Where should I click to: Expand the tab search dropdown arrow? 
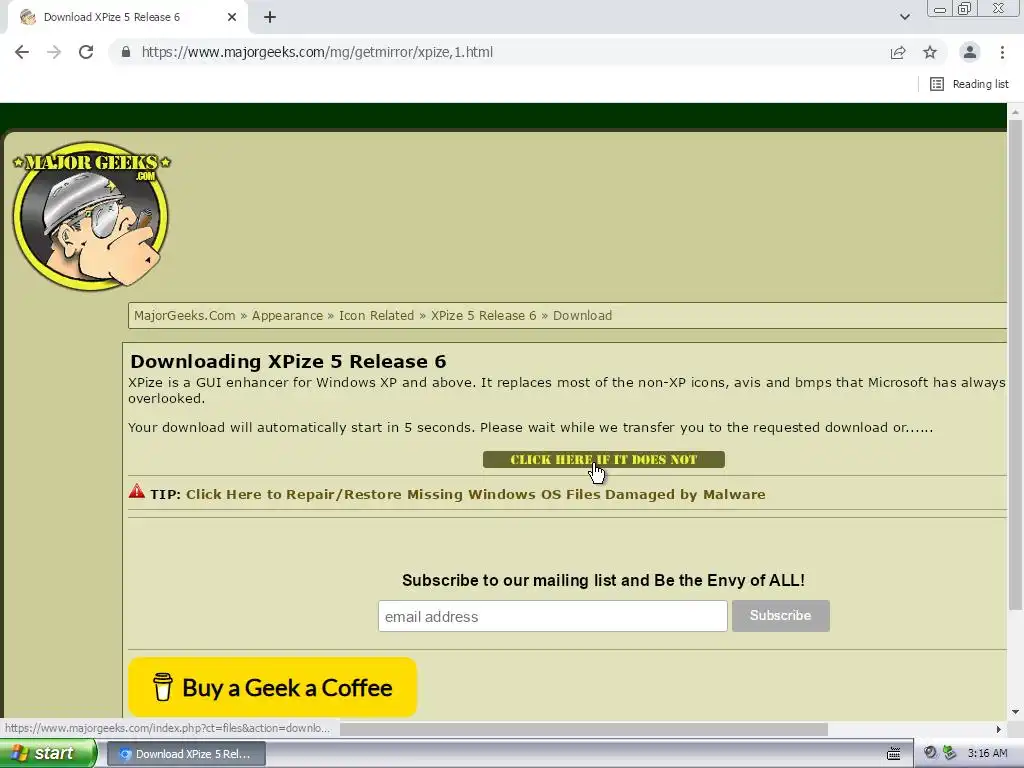pos(904,17)
